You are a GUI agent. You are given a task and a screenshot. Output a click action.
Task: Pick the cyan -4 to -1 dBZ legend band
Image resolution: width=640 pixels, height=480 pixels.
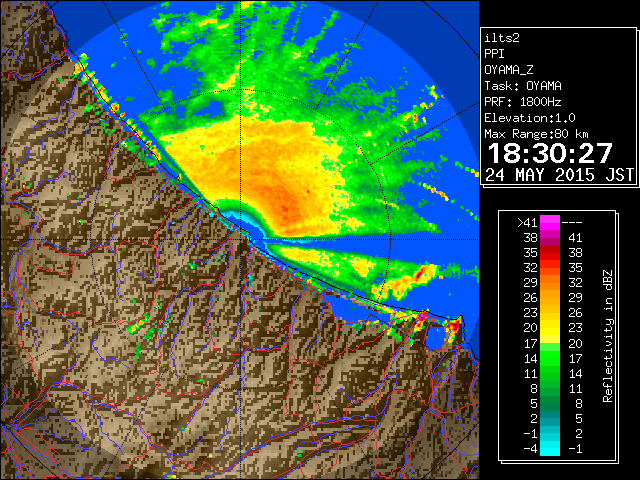pos(550,448)
